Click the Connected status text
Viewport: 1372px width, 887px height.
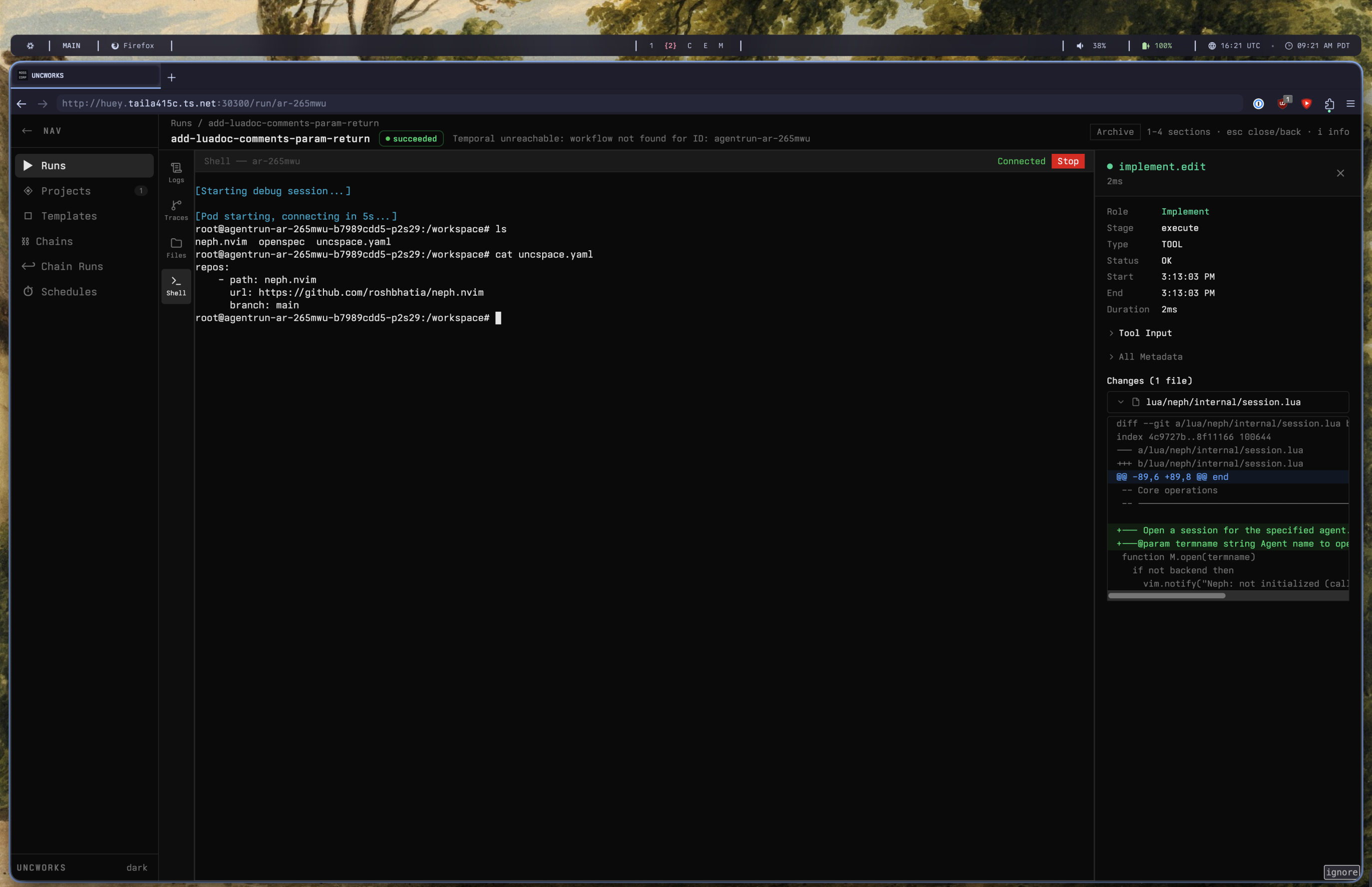click(1021, 161)
